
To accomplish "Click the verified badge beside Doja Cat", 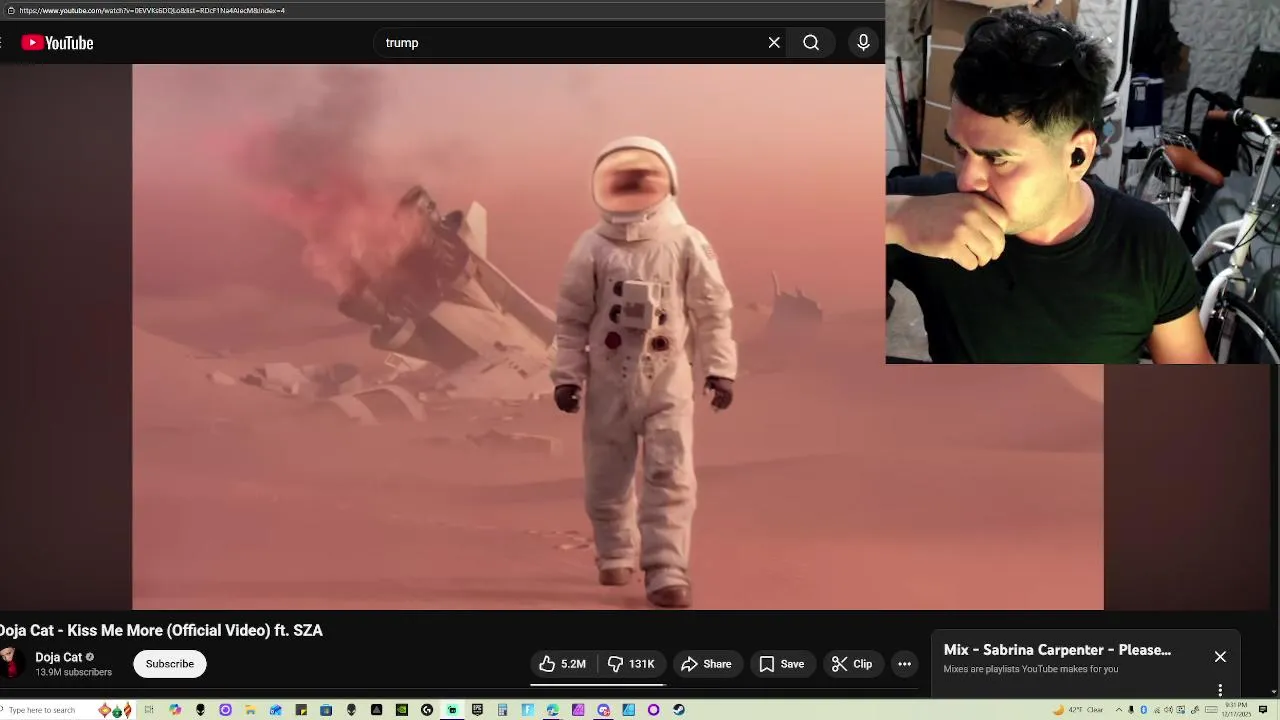I will point(90,657).
